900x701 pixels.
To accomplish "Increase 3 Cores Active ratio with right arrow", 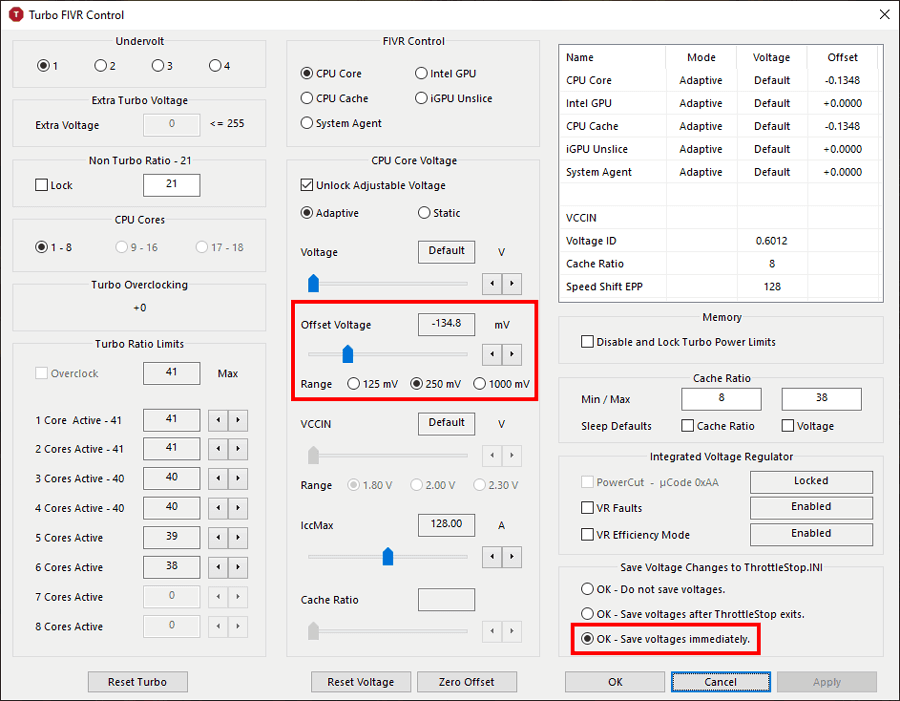I will 238,478.
